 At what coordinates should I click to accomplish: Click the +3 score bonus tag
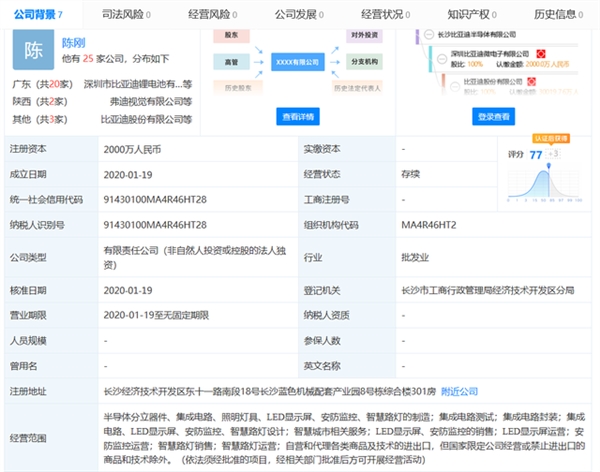click(552, 155)
